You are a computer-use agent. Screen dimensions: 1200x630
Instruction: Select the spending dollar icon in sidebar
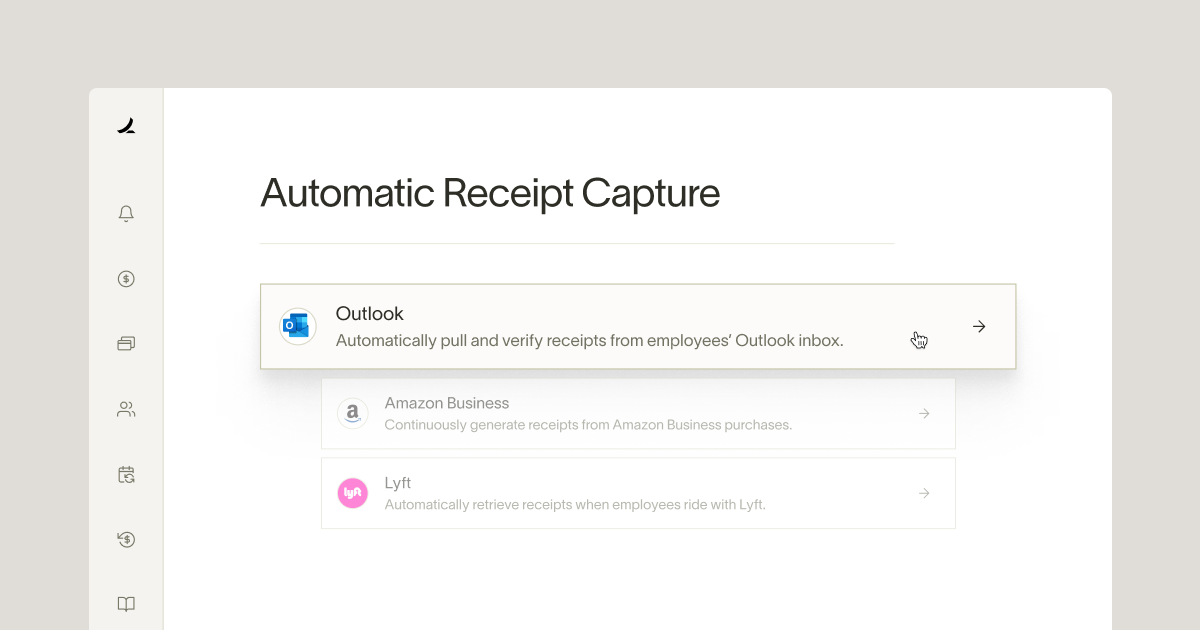pyautogui.click(x=125, y=278)
